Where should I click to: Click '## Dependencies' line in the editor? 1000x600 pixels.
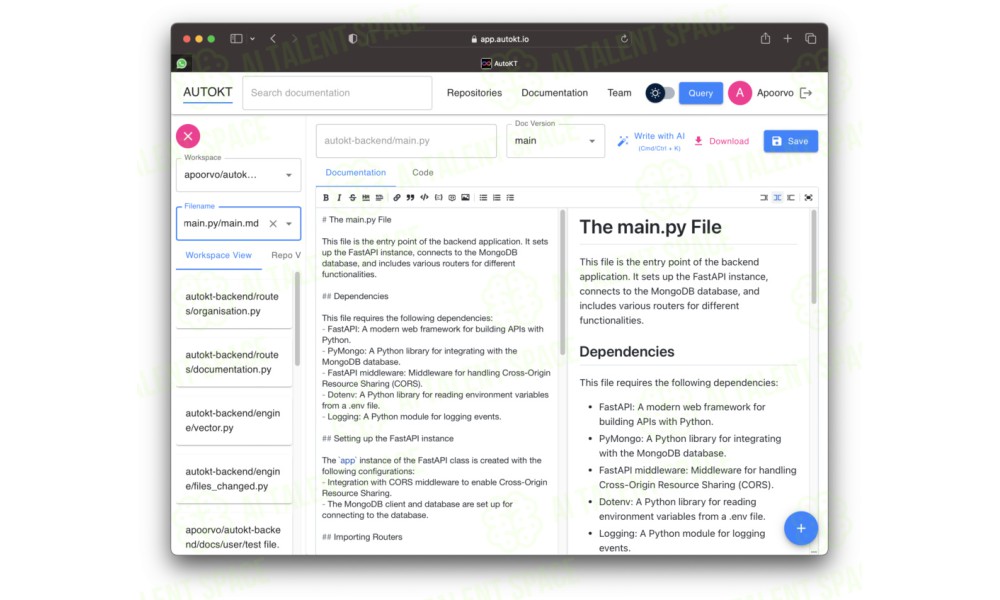(355, 296)
